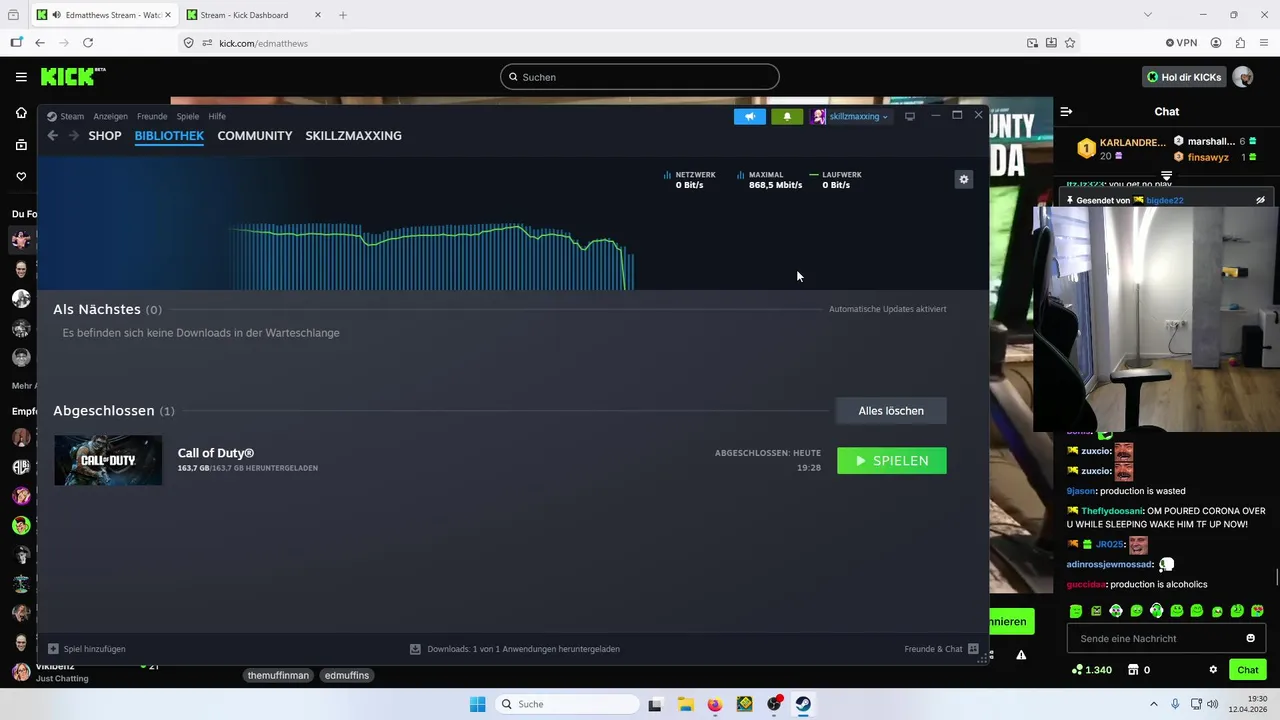
Task: Click the KICK logo
Action: (73, 77)
